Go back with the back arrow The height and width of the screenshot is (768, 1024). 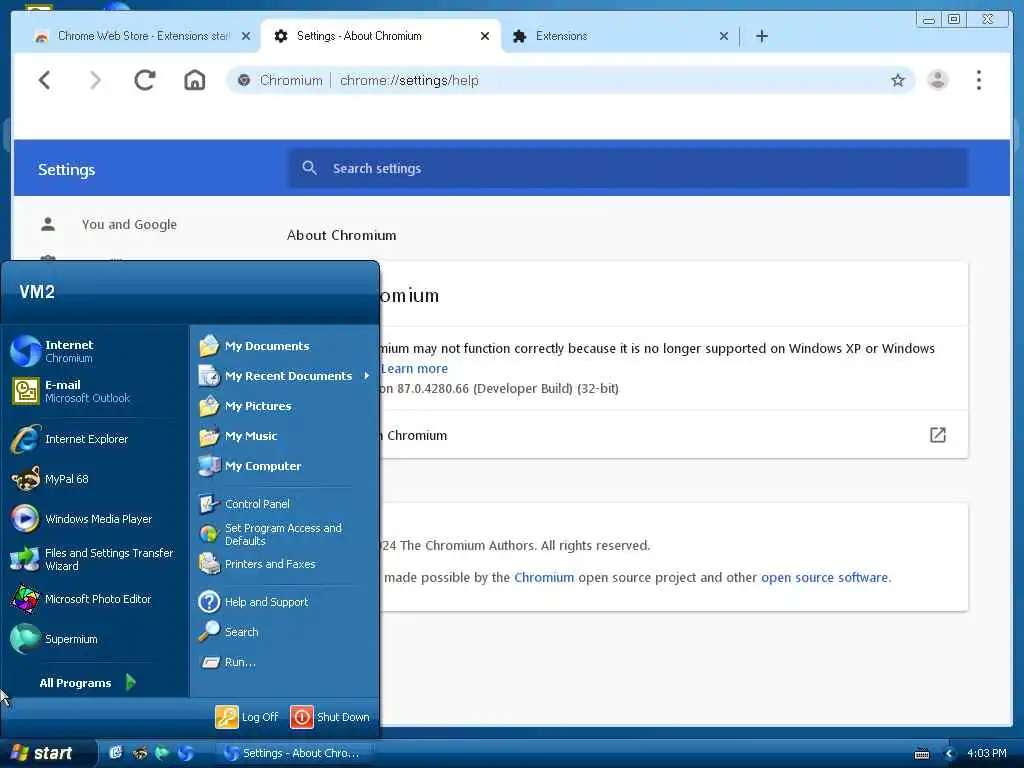[x=44, y=80]
